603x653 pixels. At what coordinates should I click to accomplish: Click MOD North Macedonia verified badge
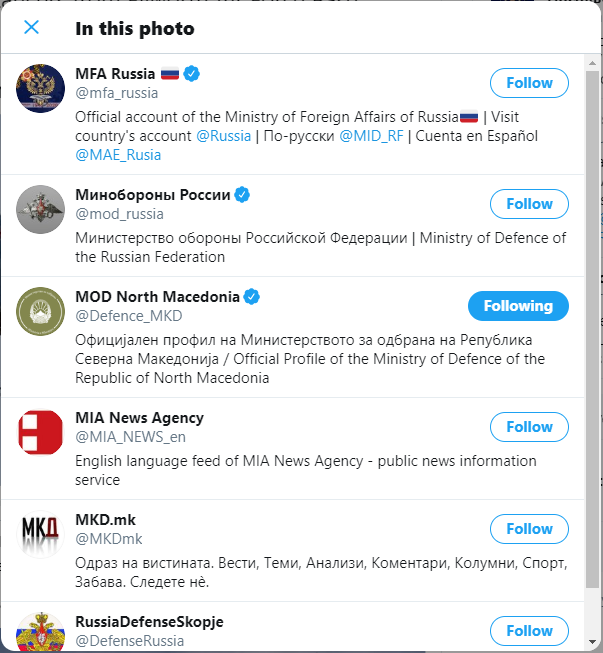coord(252,297)
